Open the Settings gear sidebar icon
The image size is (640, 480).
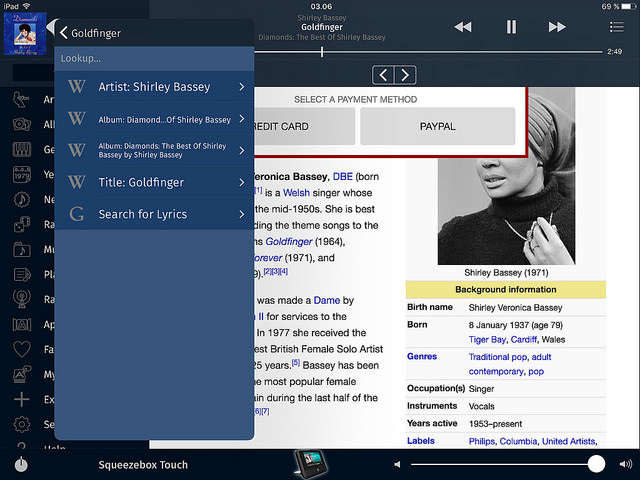click(21, 424)
